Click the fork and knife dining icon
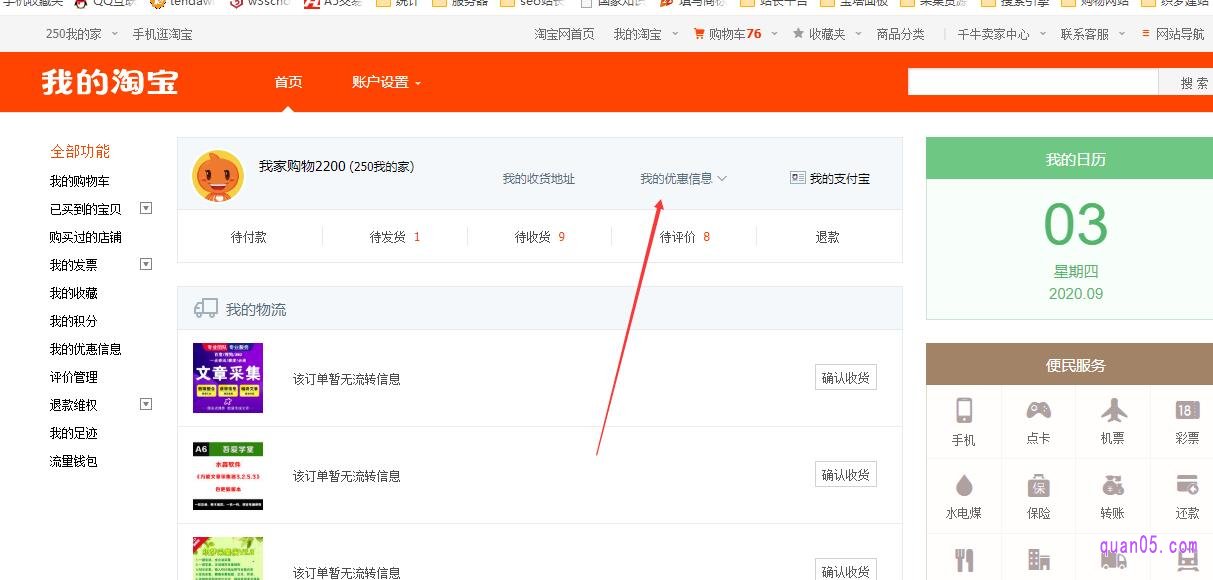The image size is (1213, 580). 964,559
